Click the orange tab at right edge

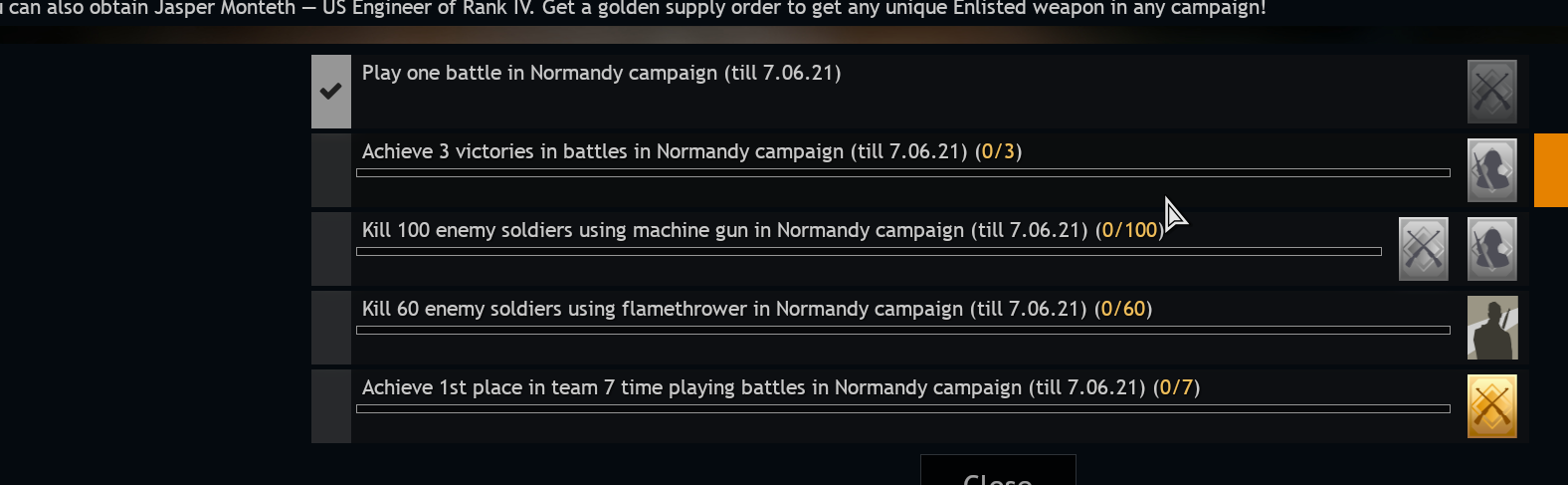point(1550,170)
